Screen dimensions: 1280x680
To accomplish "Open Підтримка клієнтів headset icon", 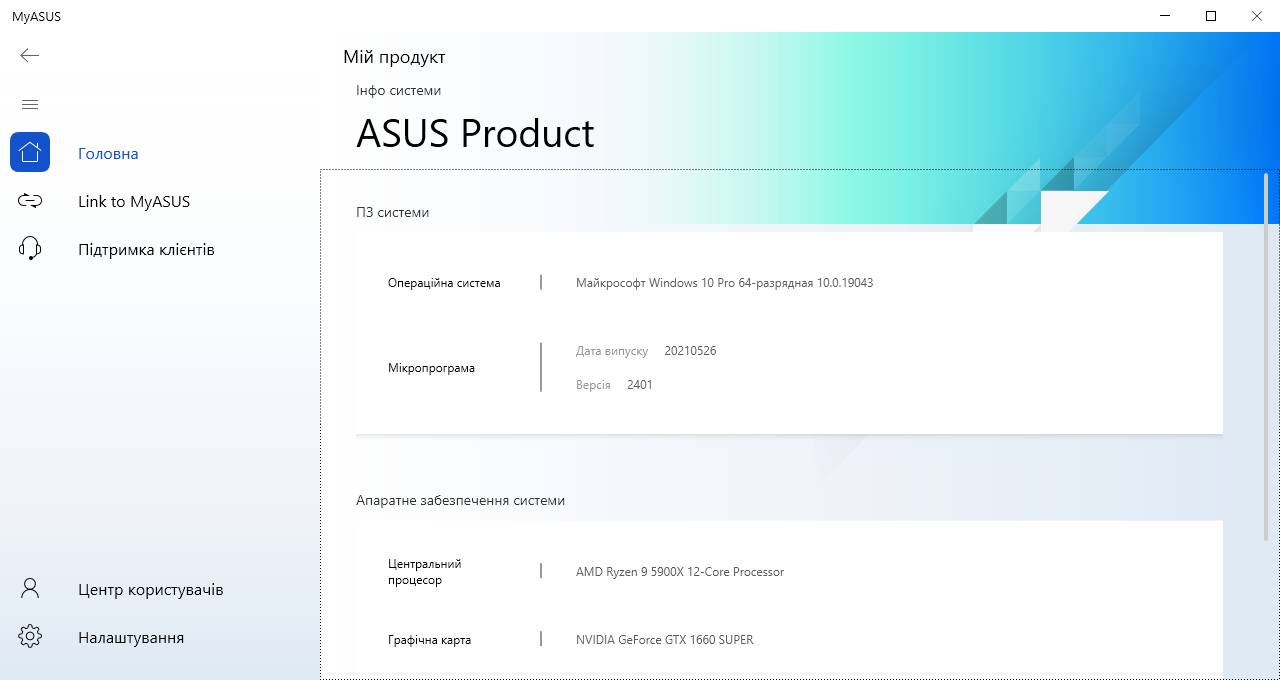I will click(30, 249).
